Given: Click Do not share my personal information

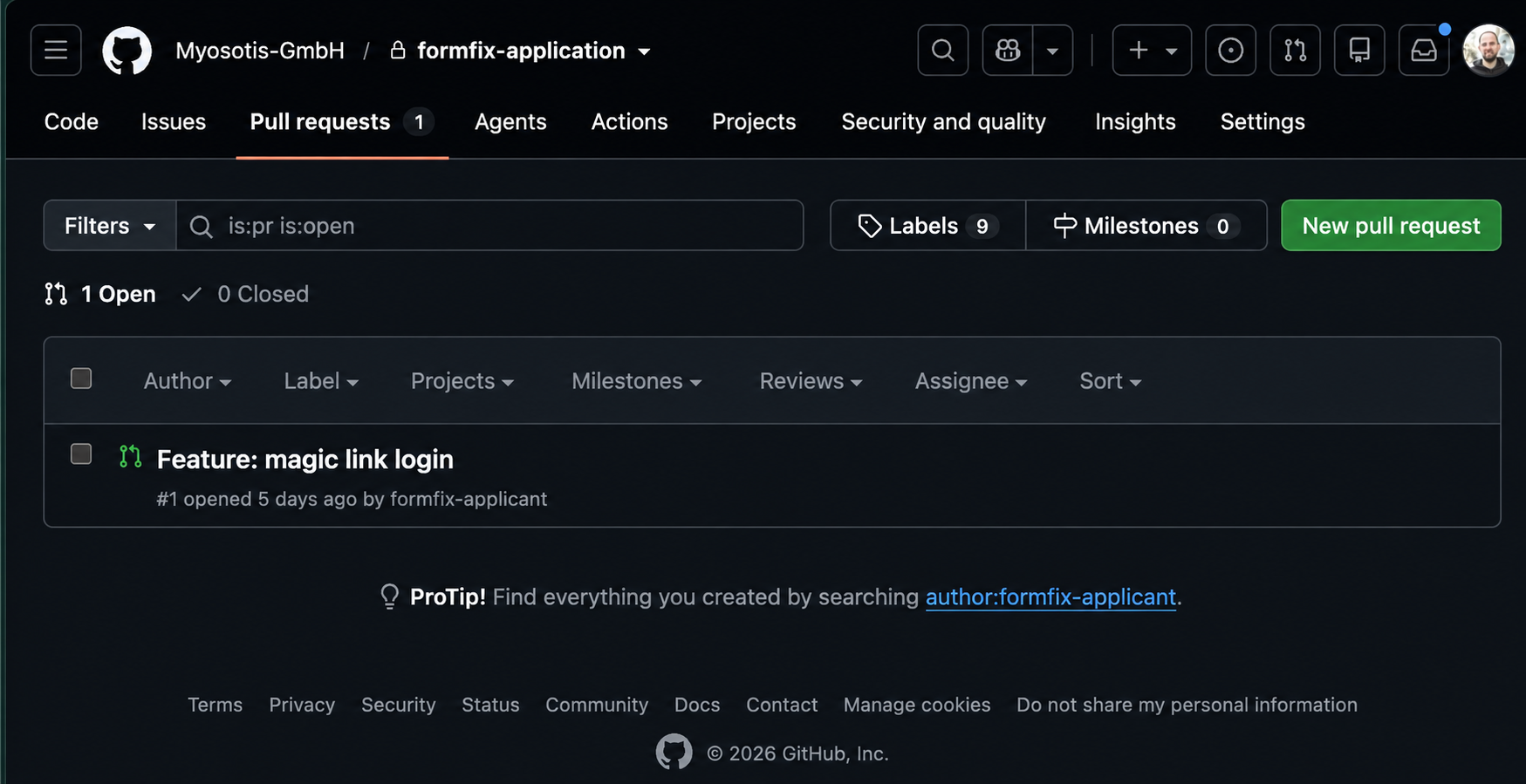Looking at the screenshot, I should pos(1187,705).
